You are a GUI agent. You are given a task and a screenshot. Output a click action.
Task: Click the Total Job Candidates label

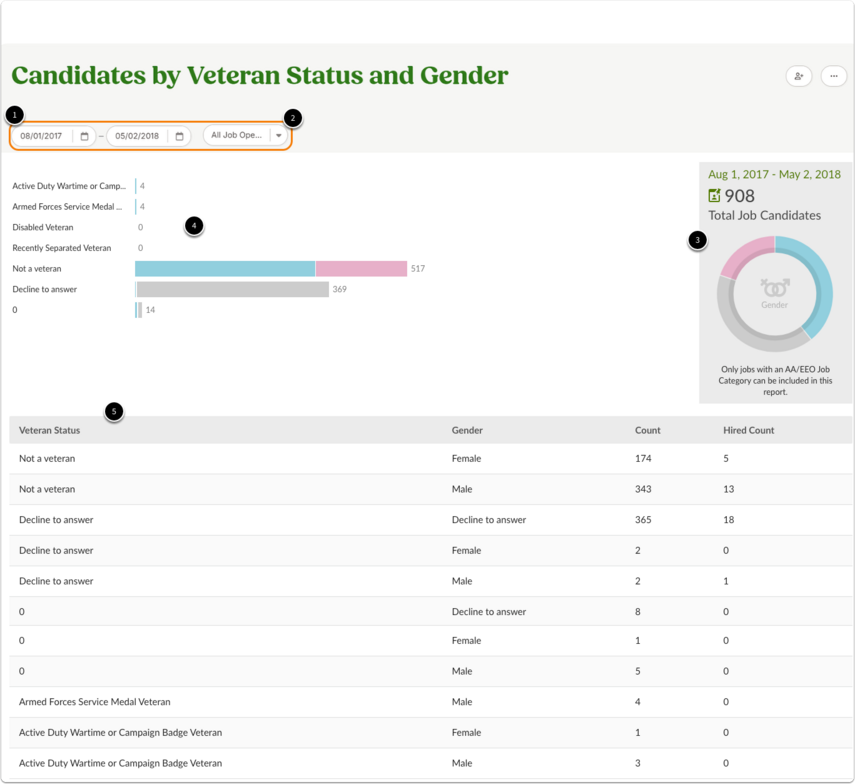tap(764, 215)
